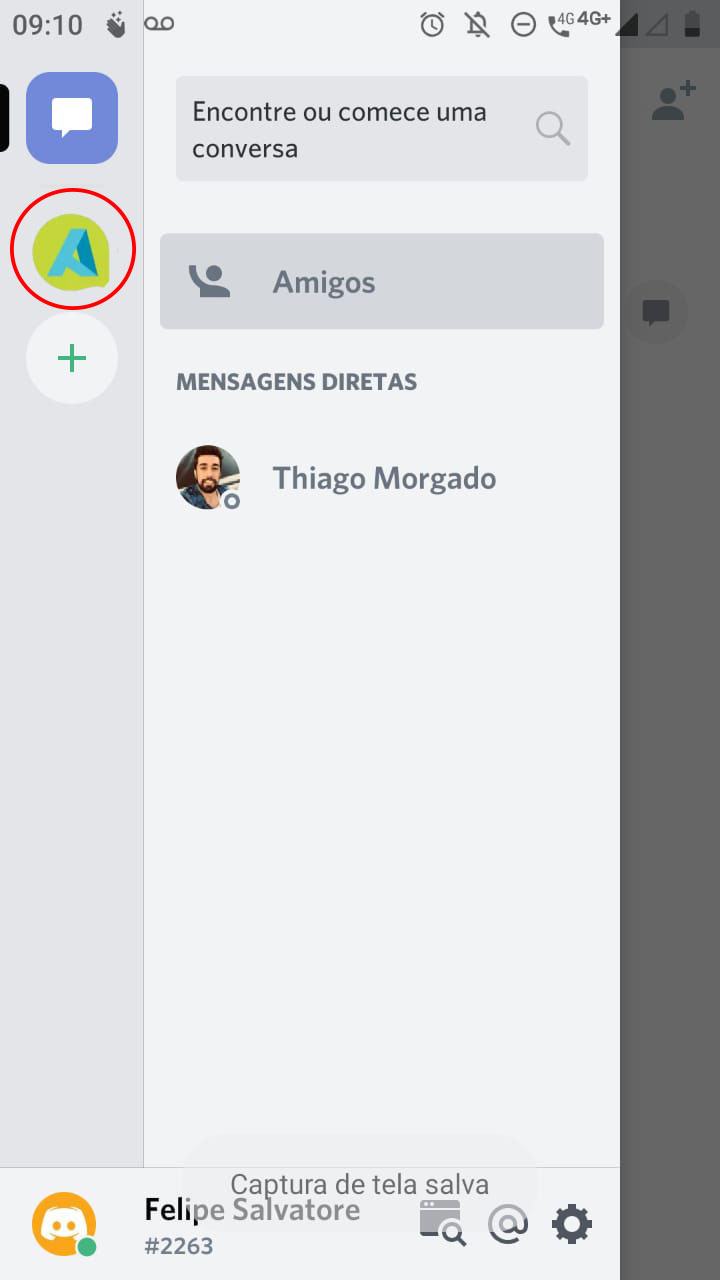Screen dimensions: 720x1280
Task: Tap Thiago Morgado's profile picture
Action: click(208, 478)
